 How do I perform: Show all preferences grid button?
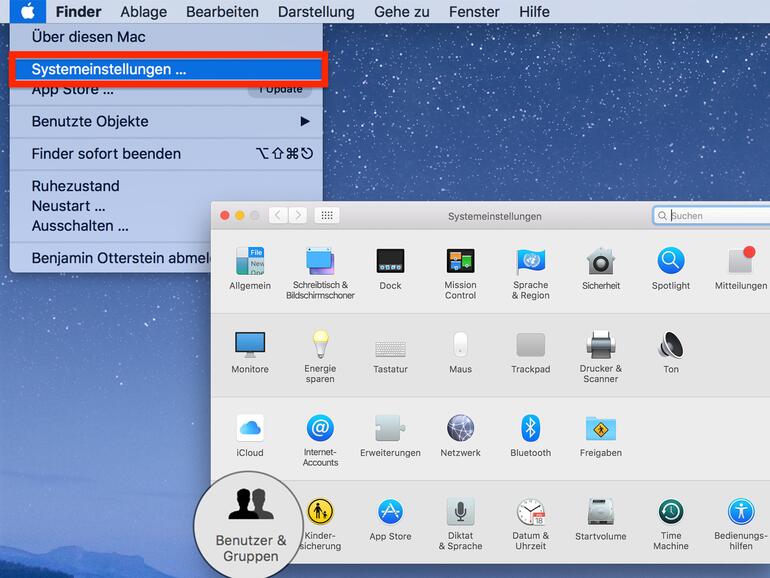[x=327, y=215]
